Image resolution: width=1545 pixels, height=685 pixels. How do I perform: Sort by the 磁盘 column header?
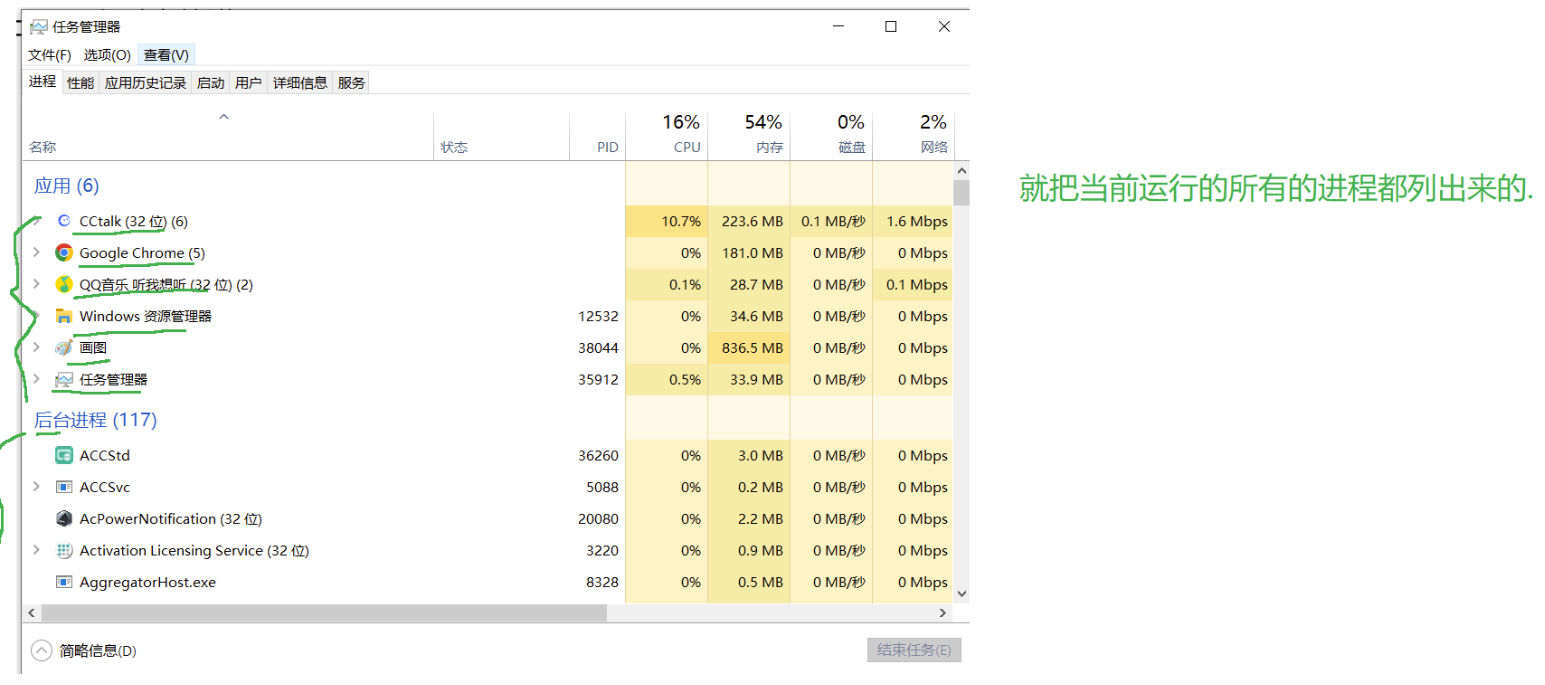[x=831, y=135]
